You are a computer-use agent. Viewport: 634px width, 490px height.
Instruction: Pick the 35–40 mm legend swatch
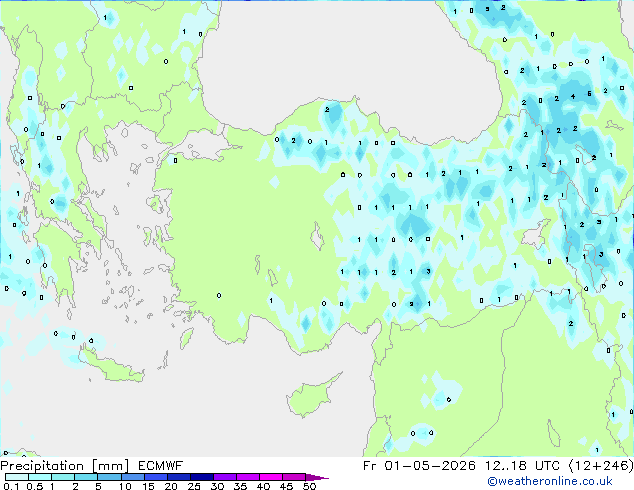(x=248, y=477)
